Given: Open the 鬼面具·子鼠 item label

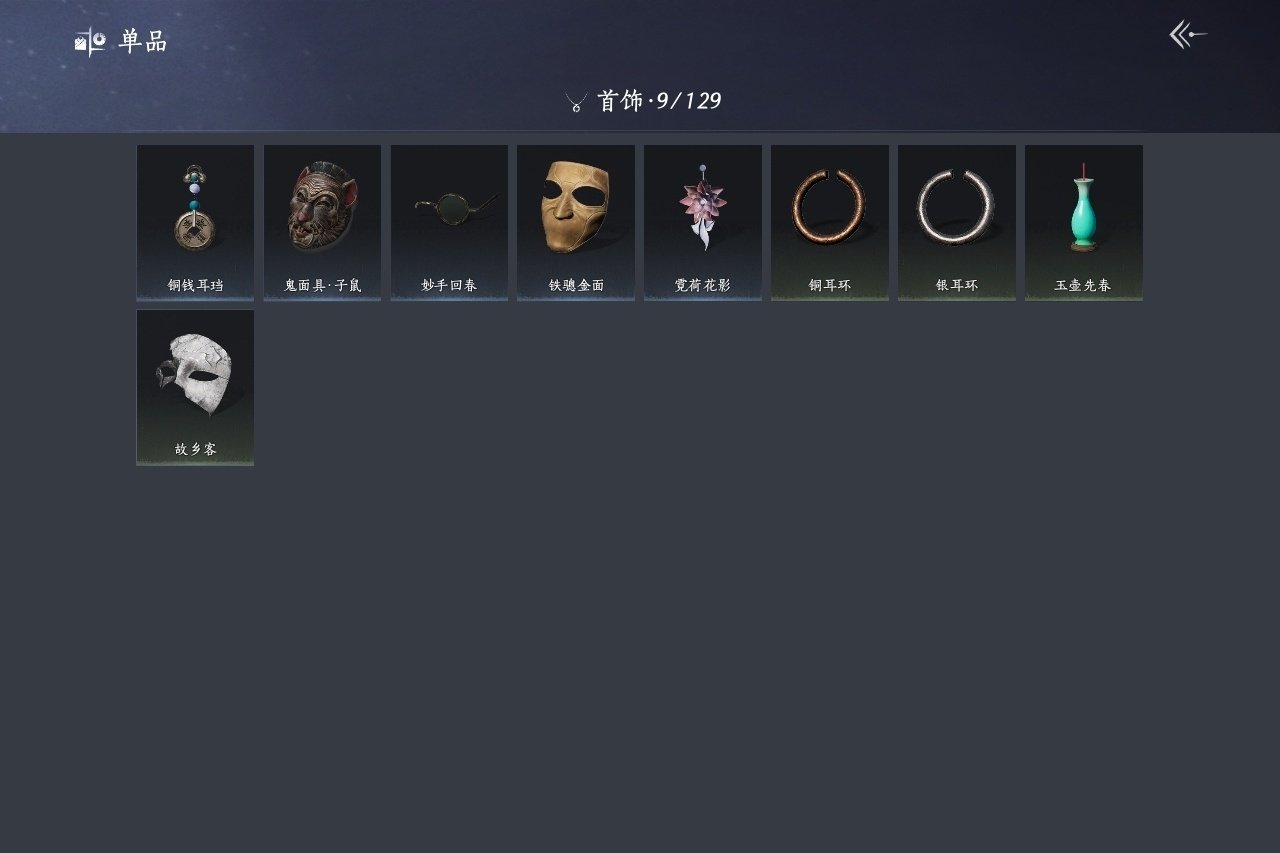Looking at the screenshot, I should click(322, 285).
